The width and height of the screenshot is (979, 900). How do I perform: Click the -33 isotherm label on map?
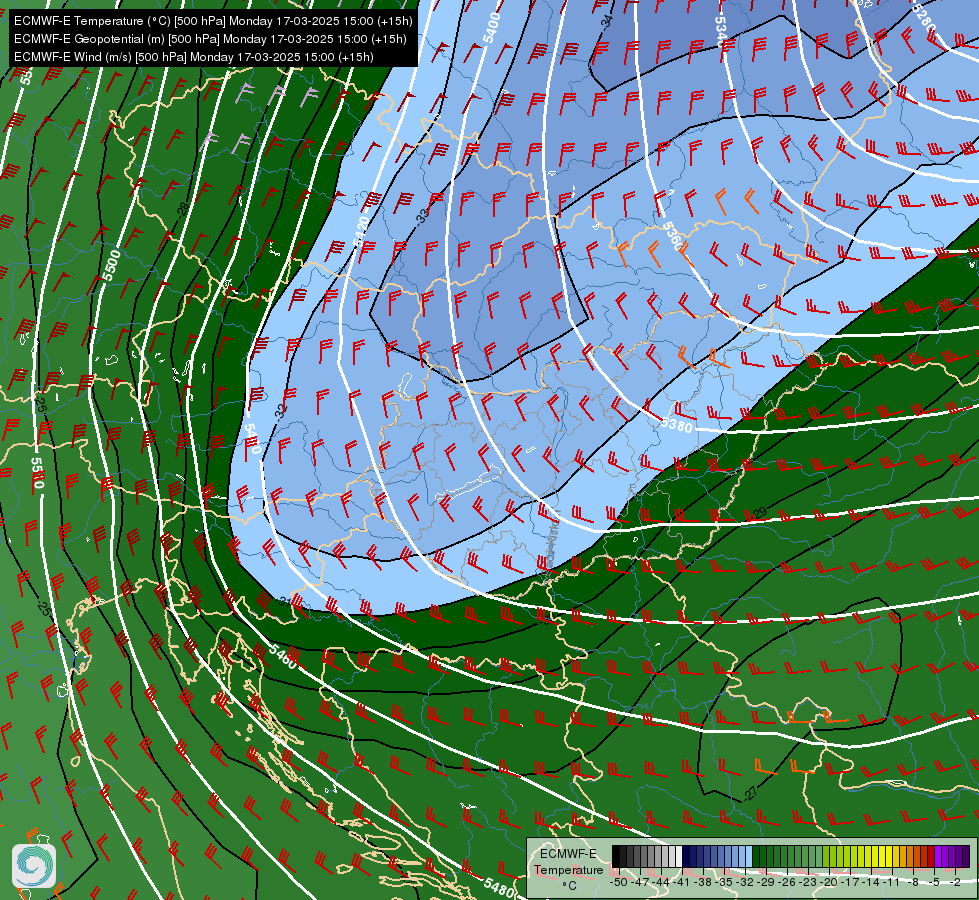(423, 216)
